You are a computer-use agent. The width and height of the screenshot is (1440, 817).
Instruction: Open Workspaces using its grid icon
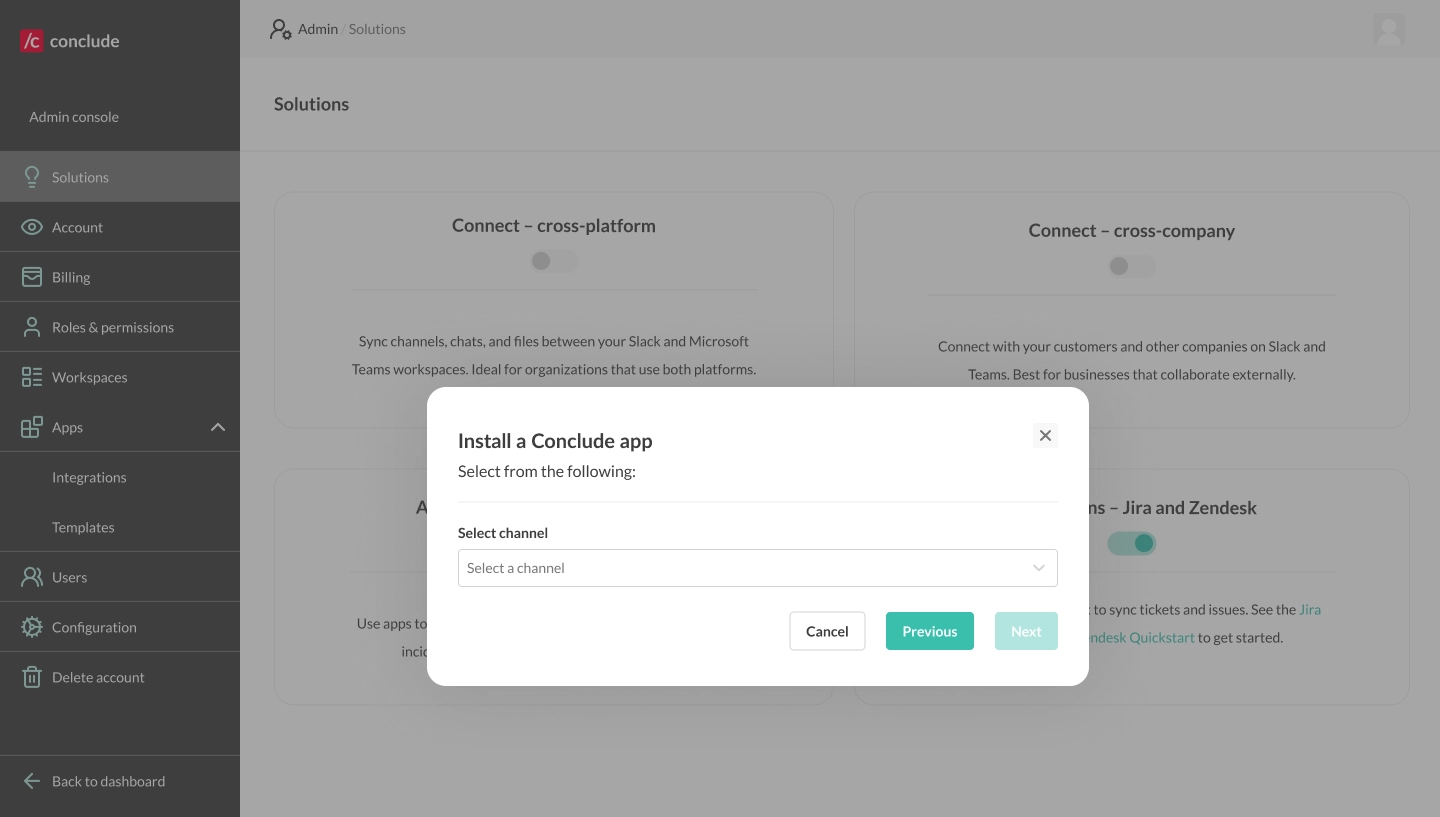tap(32, 377)
